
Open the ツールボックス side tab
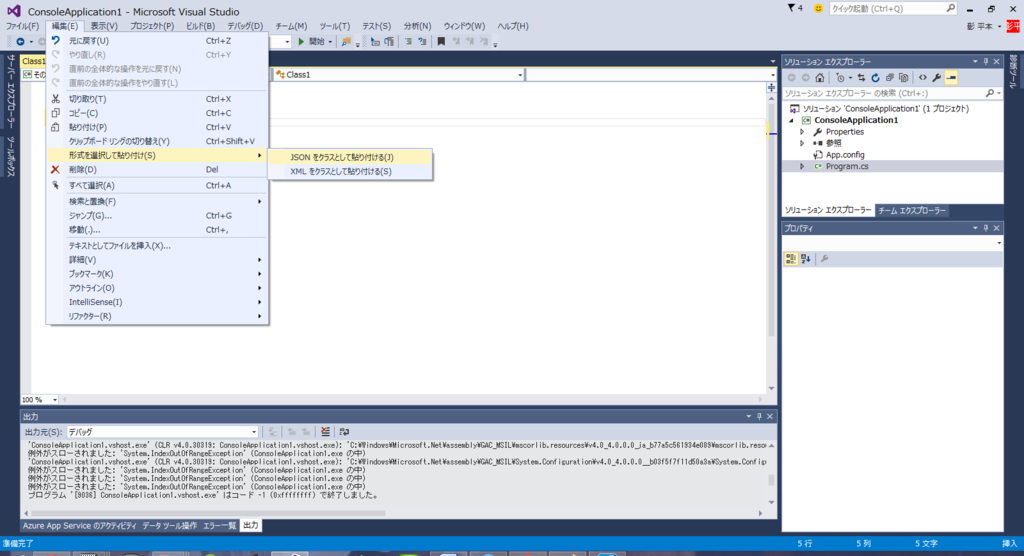click(11, 157)
